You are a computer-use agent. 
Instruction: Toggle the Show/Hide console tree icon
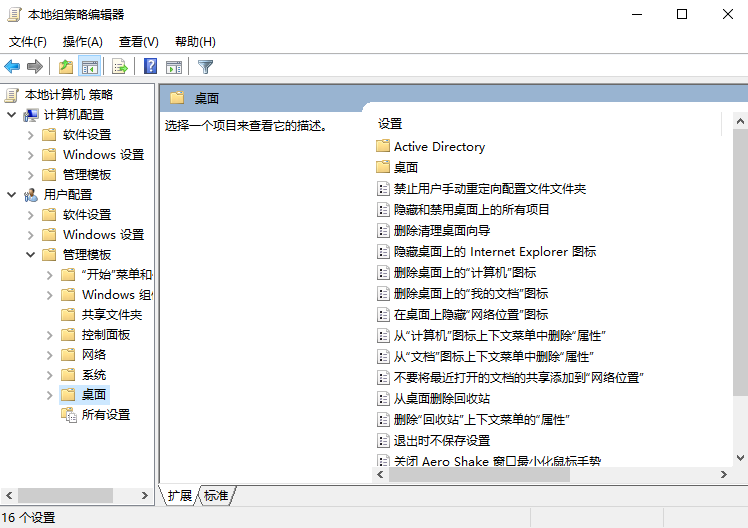click(90, 67)
